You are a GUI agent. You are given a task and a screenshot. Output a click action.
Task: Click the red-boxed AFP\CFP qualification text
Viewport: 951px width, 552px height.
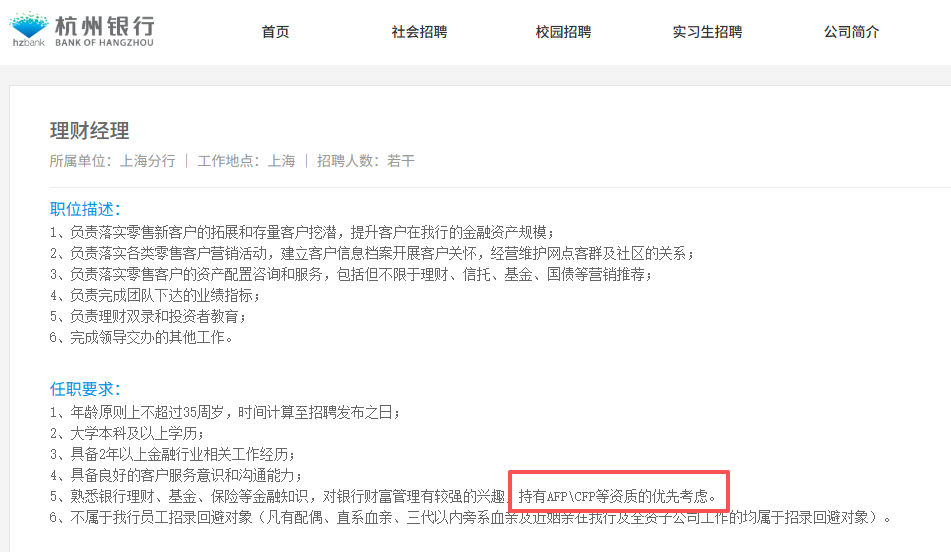617,497
